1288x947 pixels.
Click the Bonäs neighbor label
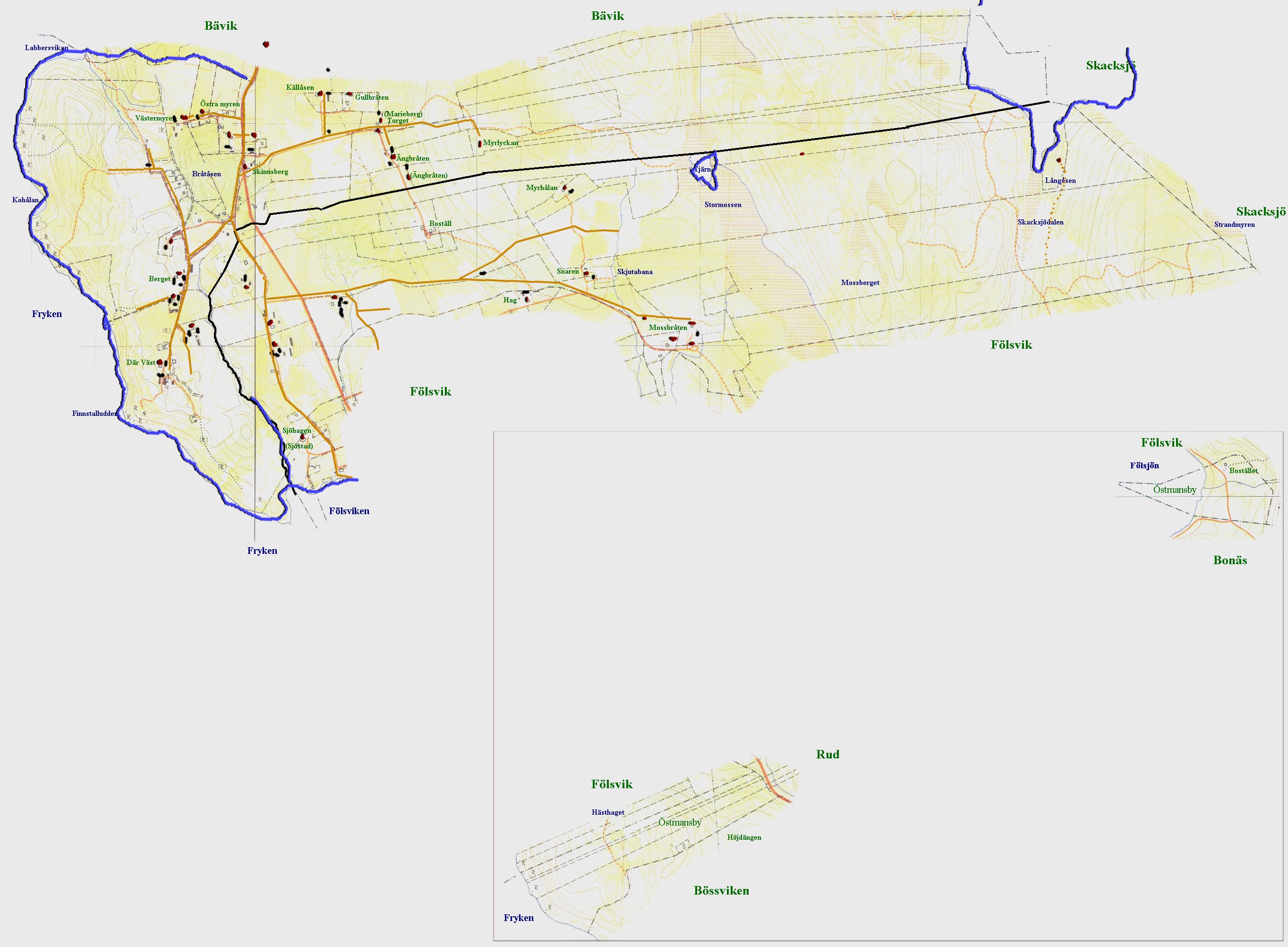click(x=1230, y=560)
